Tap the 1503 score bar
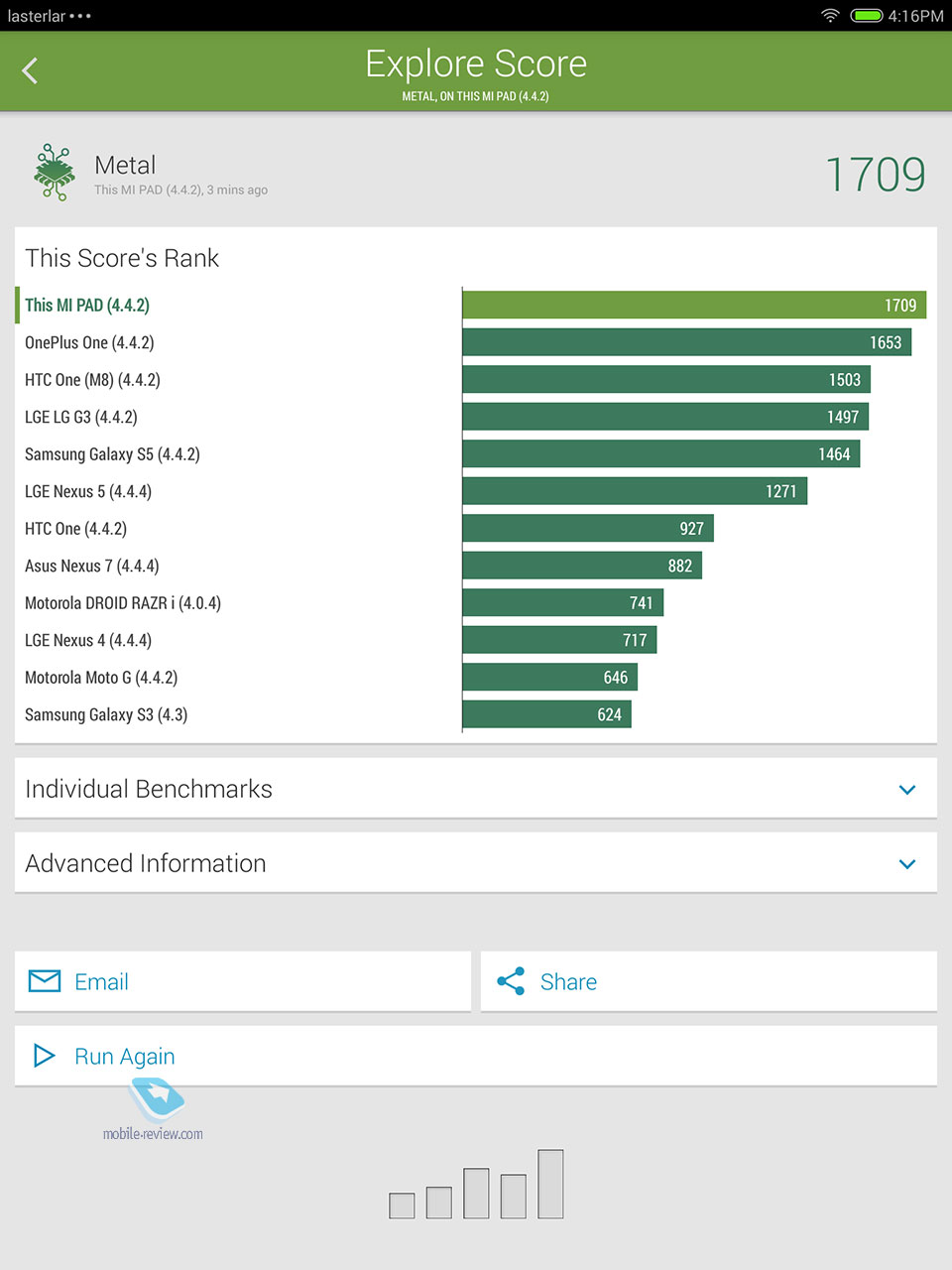 (x=666, y=379)
